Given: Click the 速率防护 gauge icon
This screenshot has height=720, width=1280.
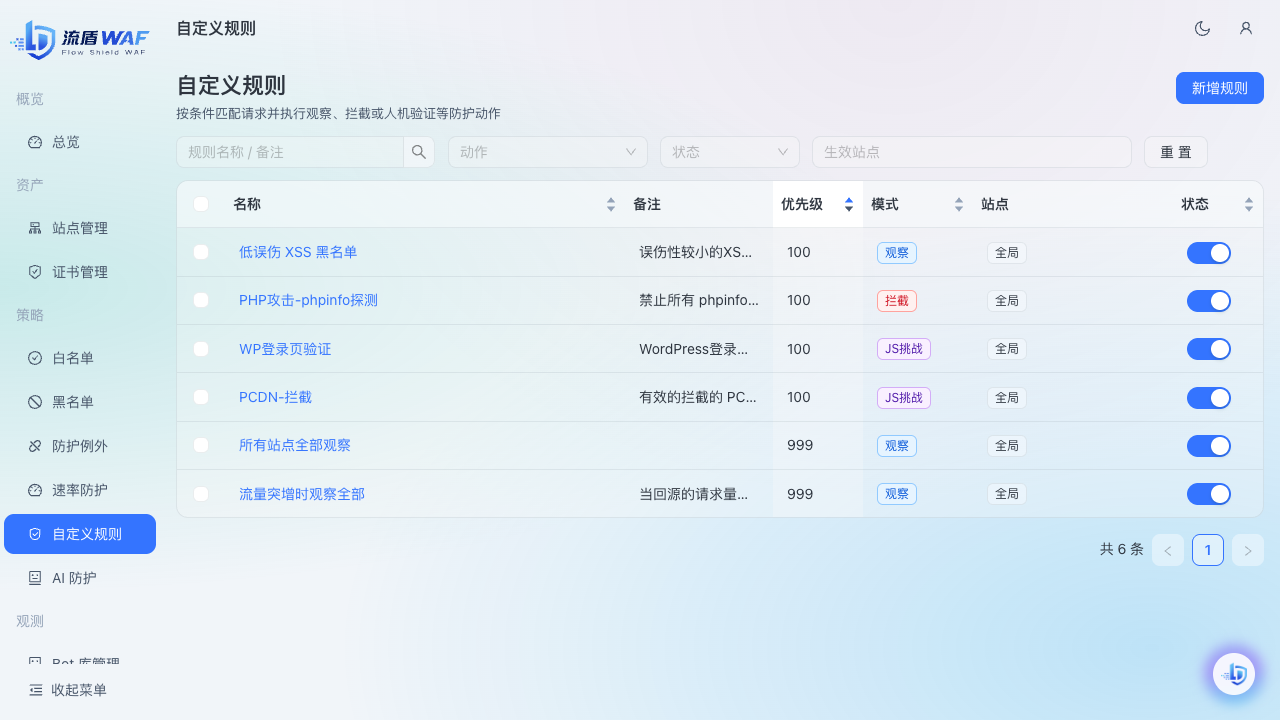Looking at the screenshot, I should pos(35,490).
